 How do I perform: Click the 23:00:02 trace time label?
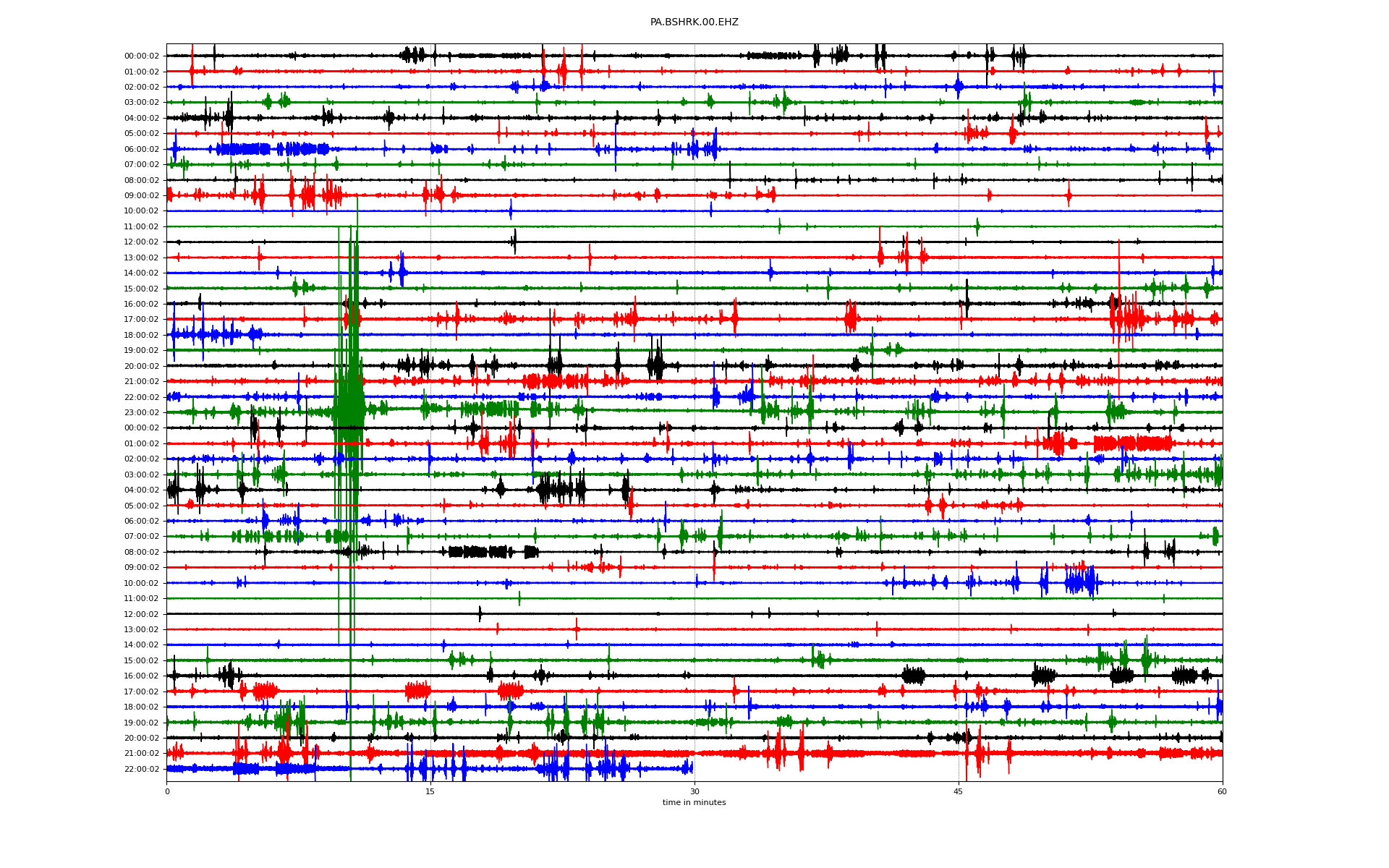pyautogui.click(x=141, y=412)
